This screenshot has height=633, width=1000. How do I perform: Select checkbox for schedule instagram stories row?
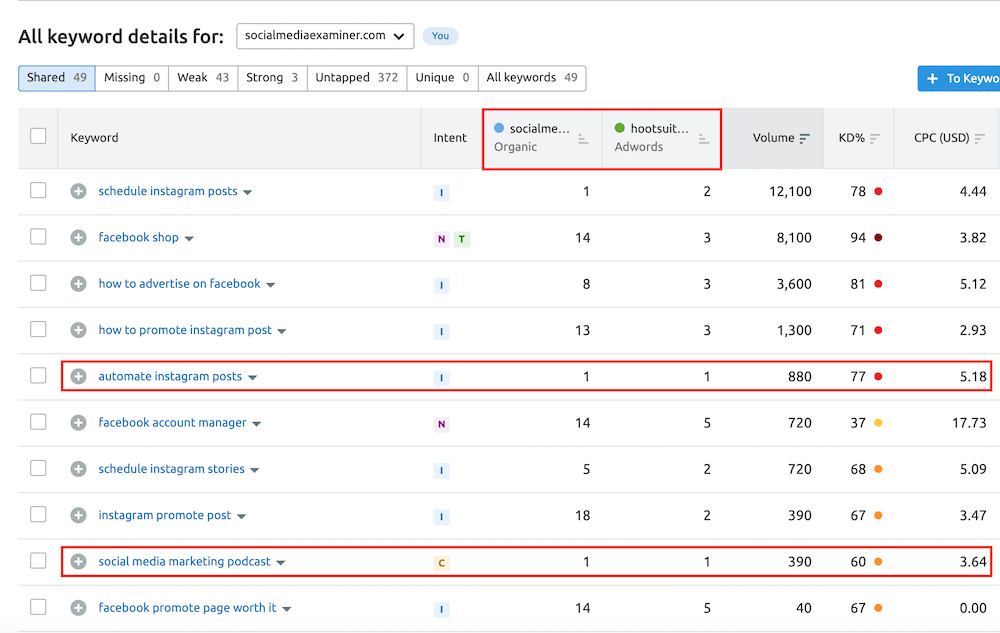pos(38,469)
